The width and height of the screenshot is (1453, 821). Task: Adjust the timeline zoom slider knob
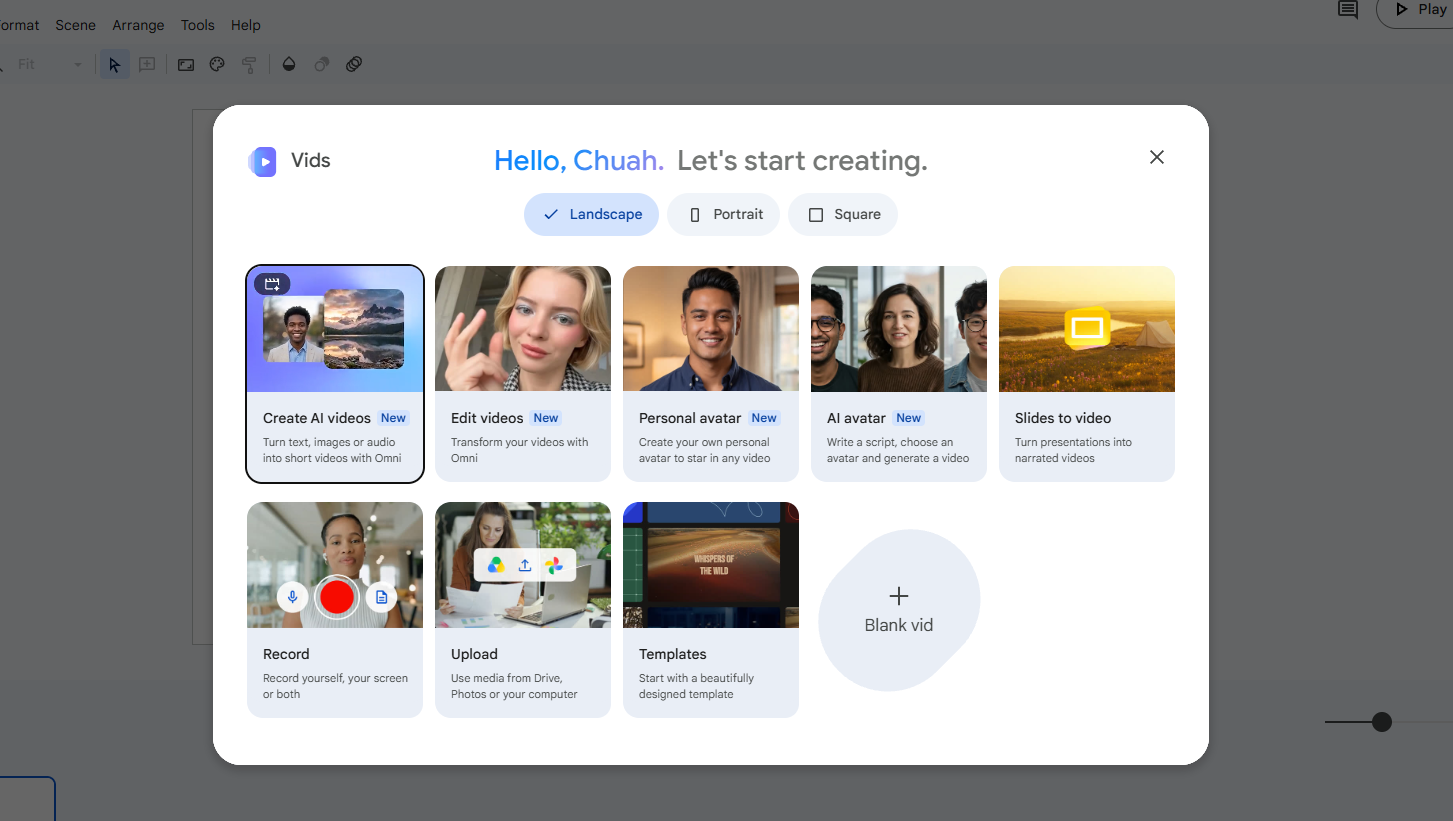coord(1382,722)
